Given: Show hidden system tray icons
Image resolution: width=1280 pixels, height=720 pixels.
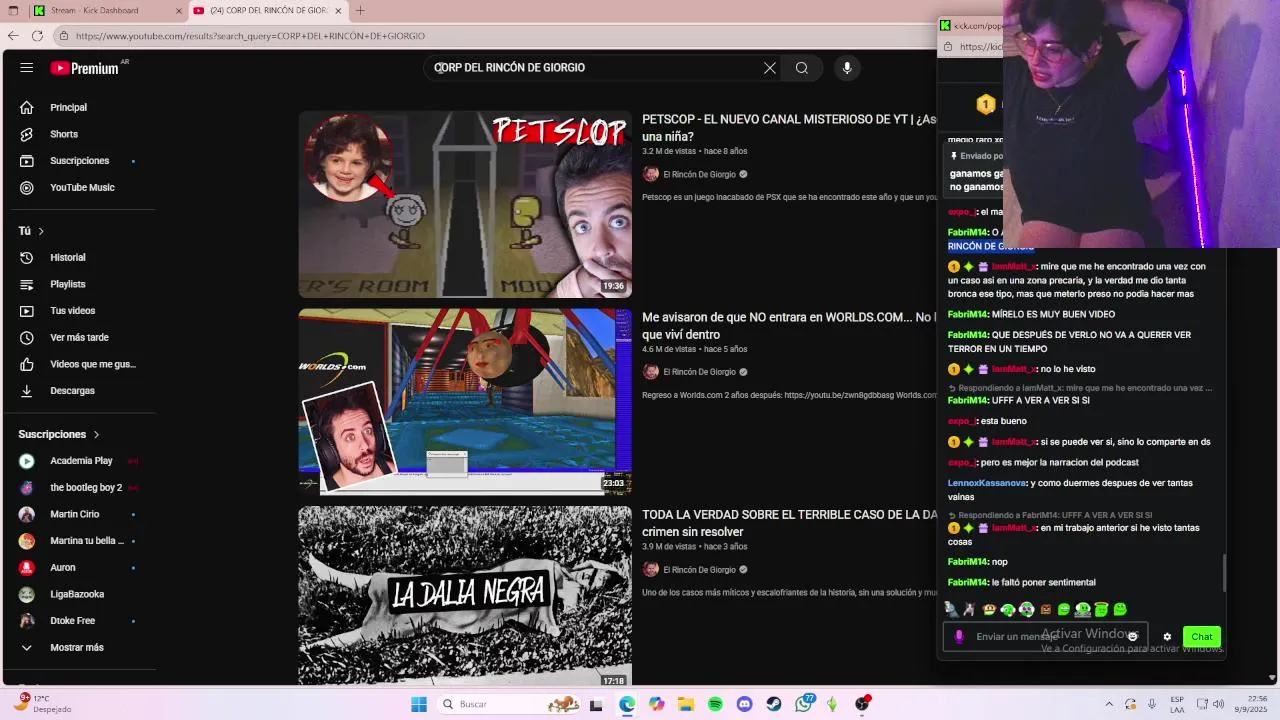Looking at the screenshot, I should (1109, 704).
